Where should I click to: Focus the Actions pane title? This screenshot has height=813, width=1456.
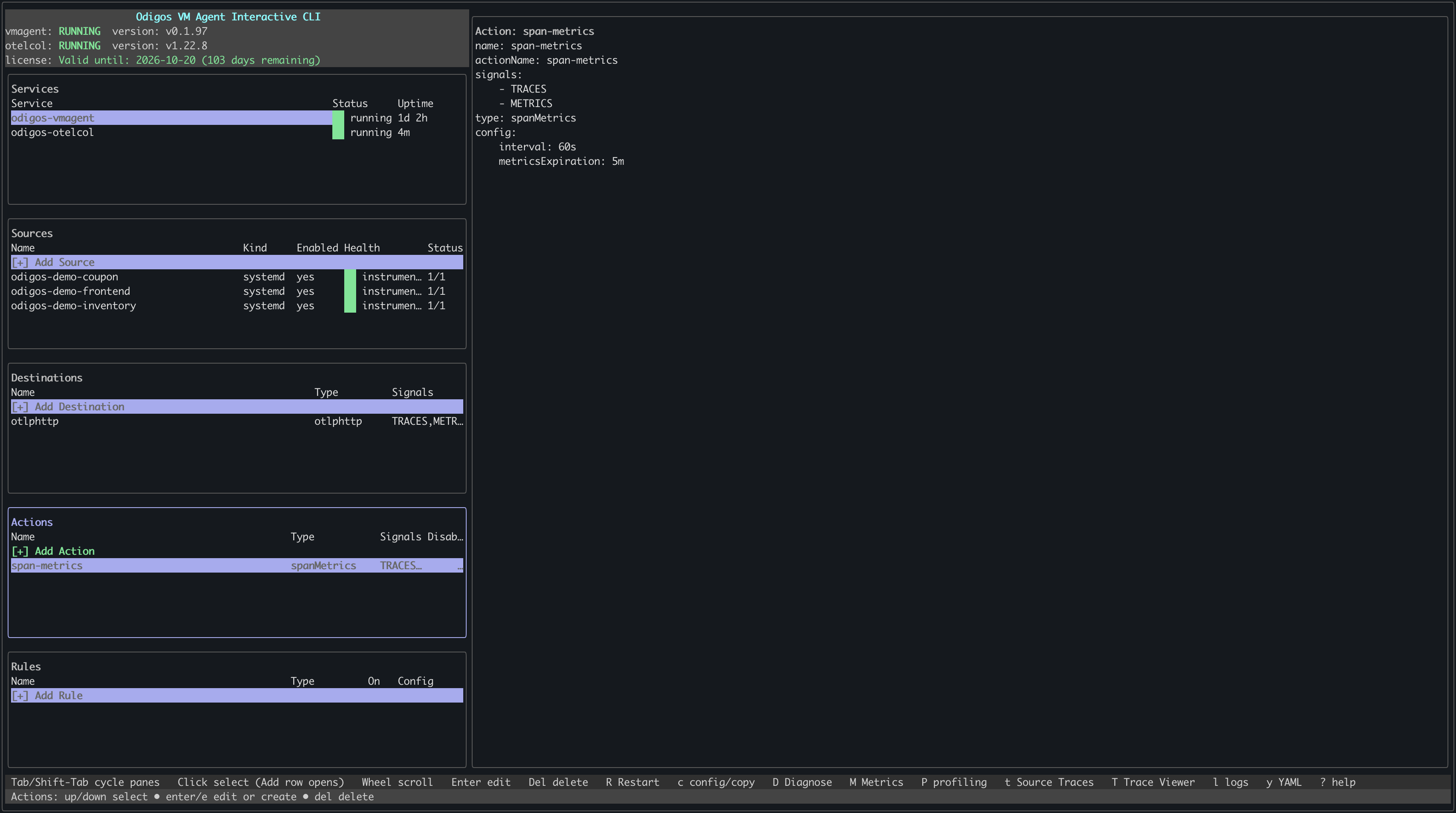31,522
